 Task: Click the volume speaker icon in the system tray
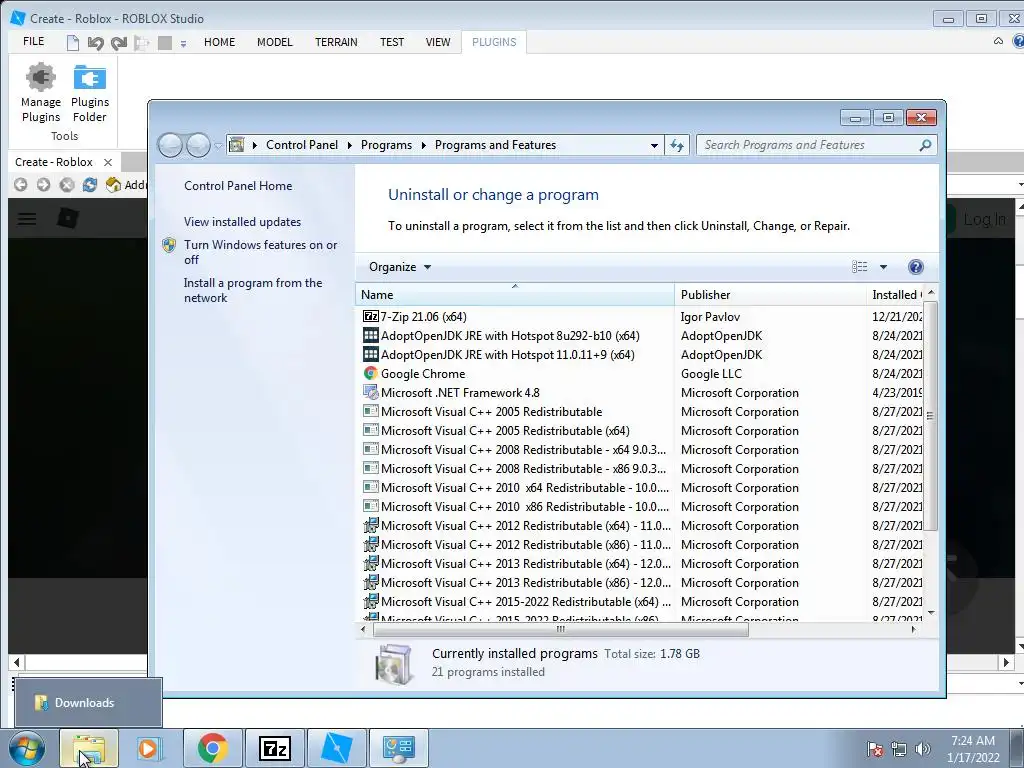pos(923,749)
